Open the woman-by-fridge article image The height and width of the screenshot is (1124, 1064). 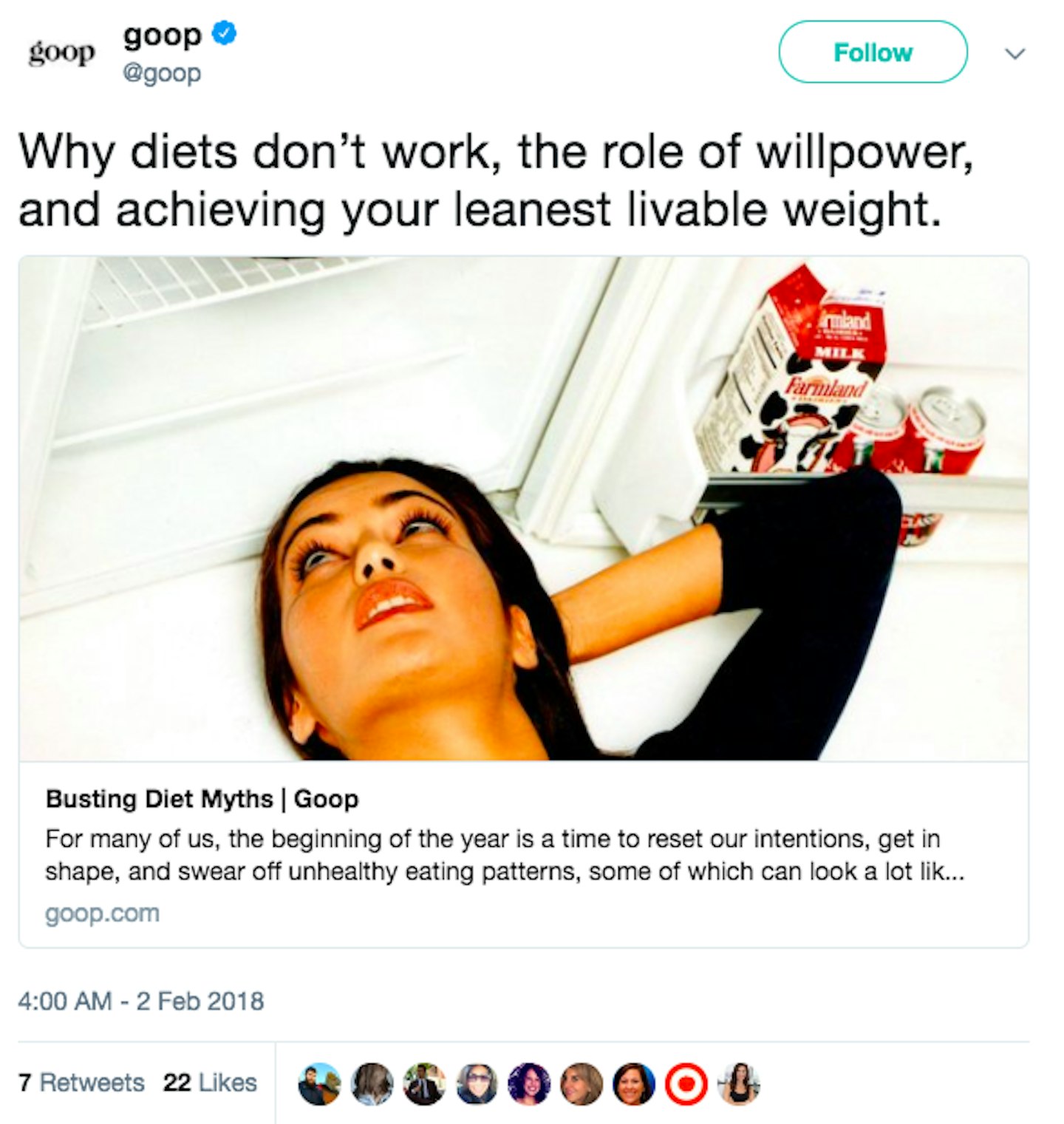[523, 508]
